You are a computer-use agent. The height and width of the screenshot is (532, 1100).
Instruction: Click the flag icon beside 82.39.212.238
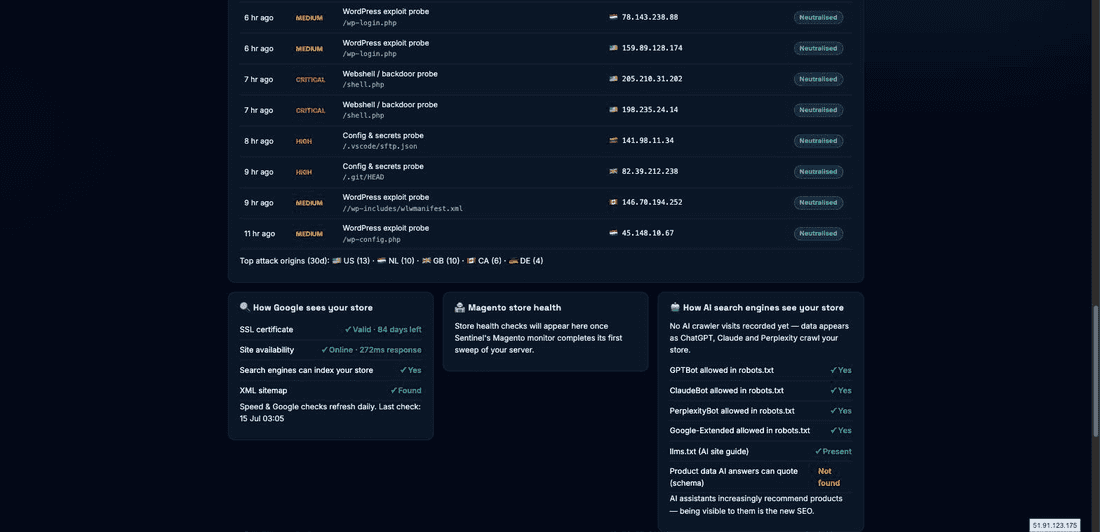pos(613,171)
